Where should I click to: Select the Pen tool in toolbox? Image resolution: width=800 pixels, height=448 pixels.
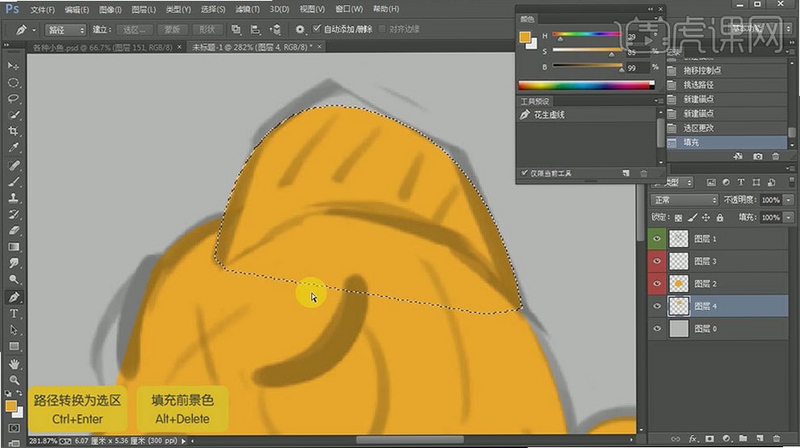point(13,297)
